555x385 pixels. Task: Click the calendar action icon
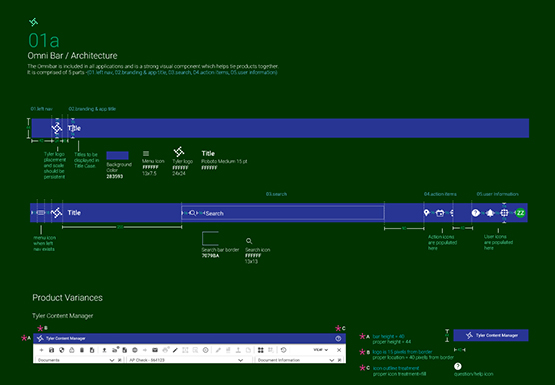pyautogui.click(x=440, y=213)
